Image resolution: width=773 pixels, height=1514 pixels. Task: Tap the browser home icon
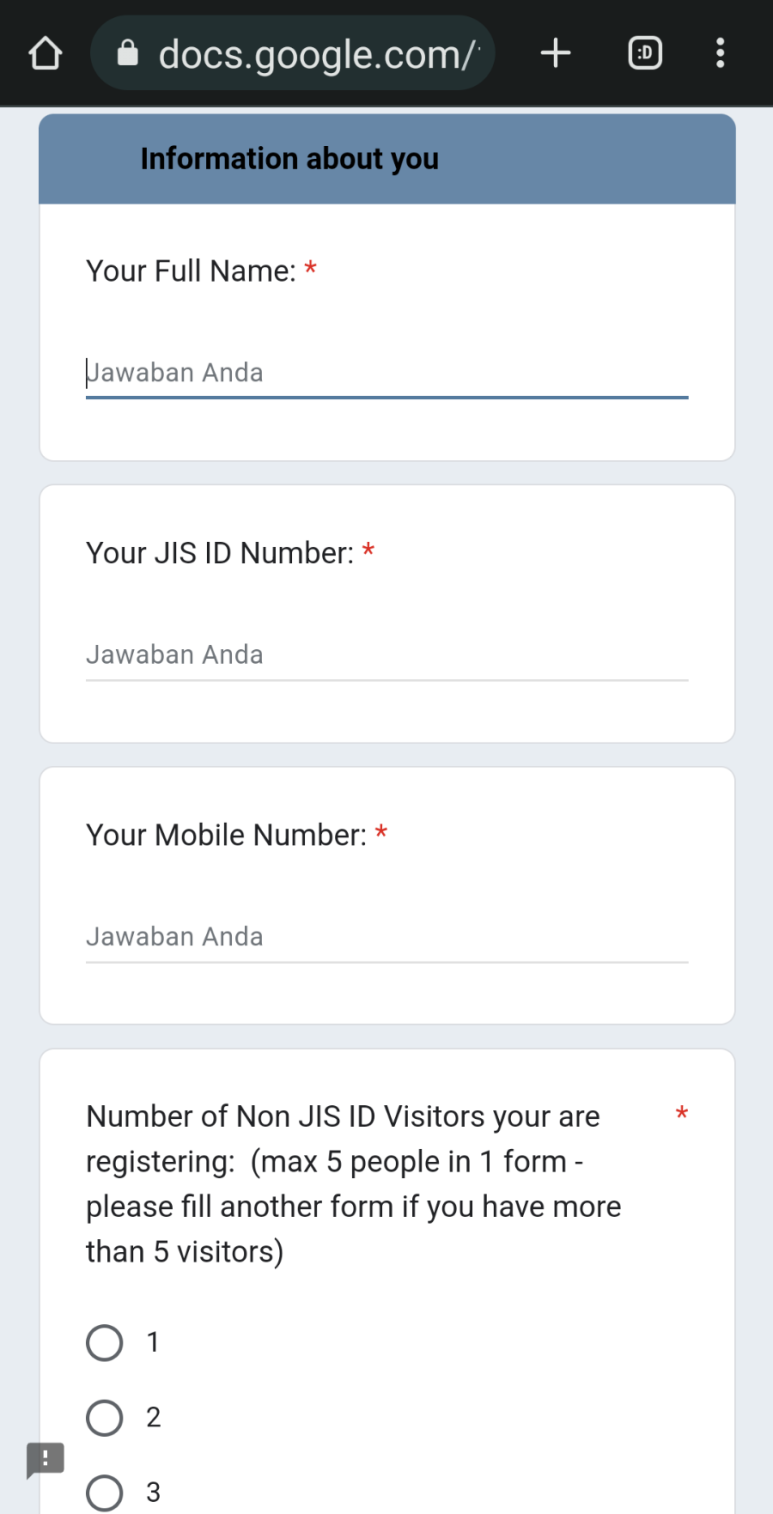click(45, 54)
